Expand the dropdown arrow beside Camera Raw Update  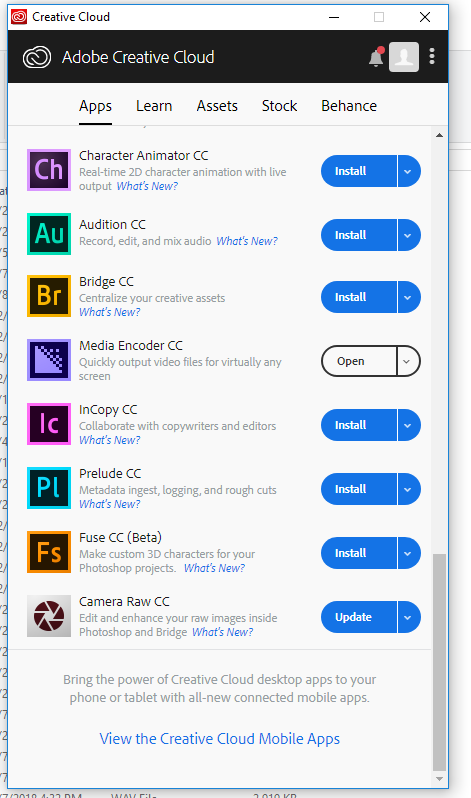point(409,617)
